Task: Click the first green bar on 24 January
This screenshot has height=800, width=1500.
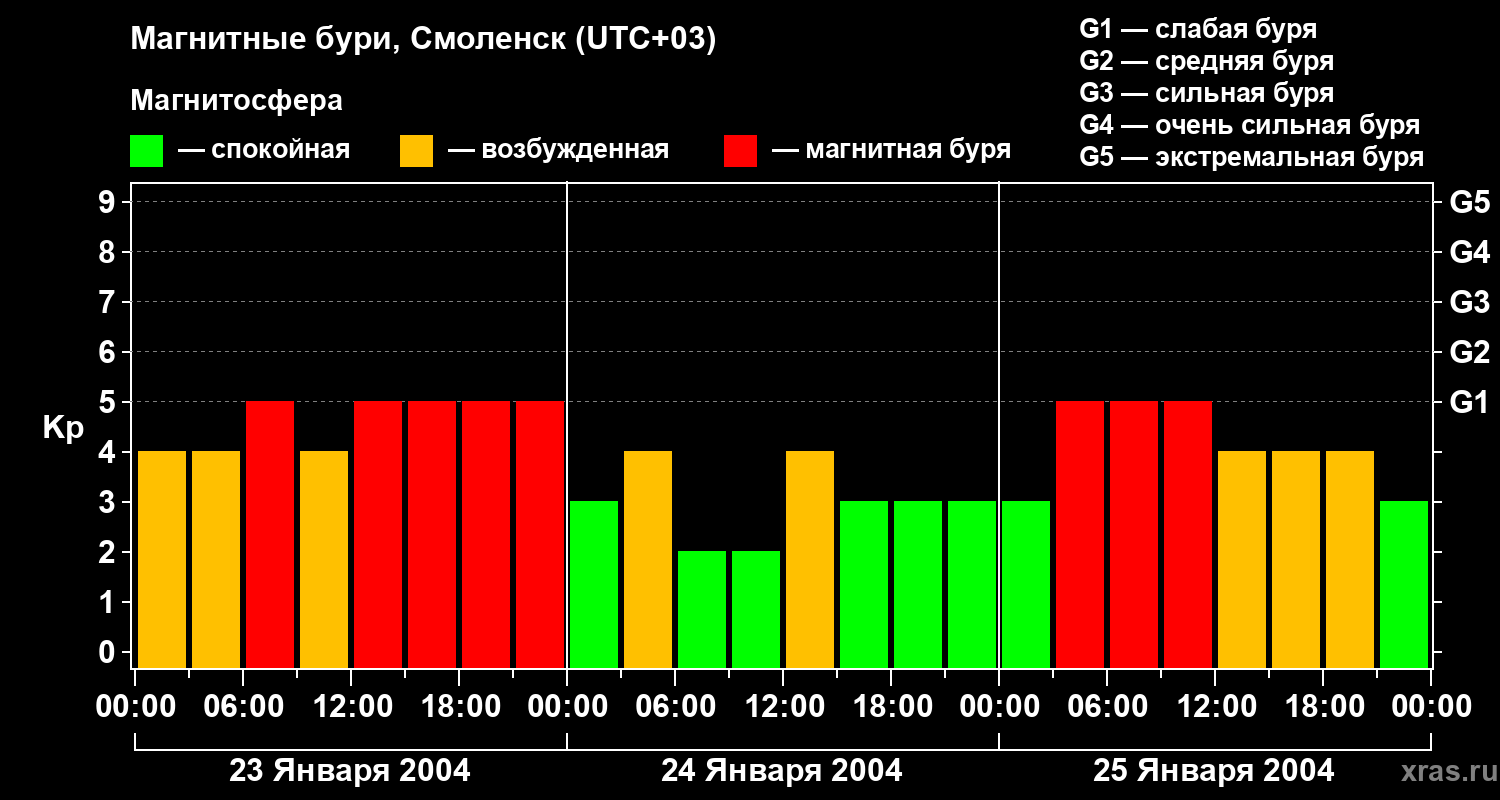Action: [594, 584]
